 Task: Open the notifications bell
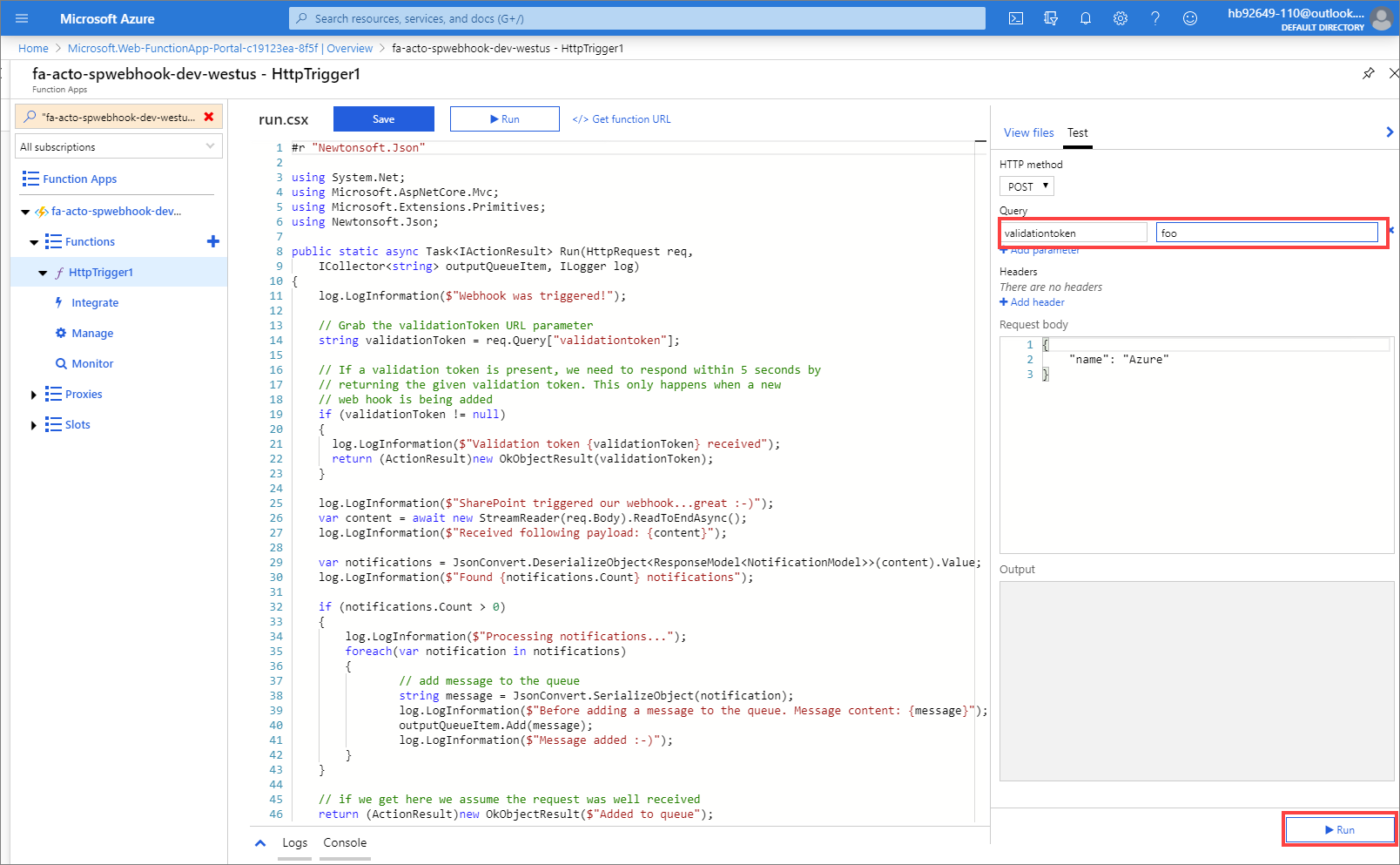(x=1086, y=18)
